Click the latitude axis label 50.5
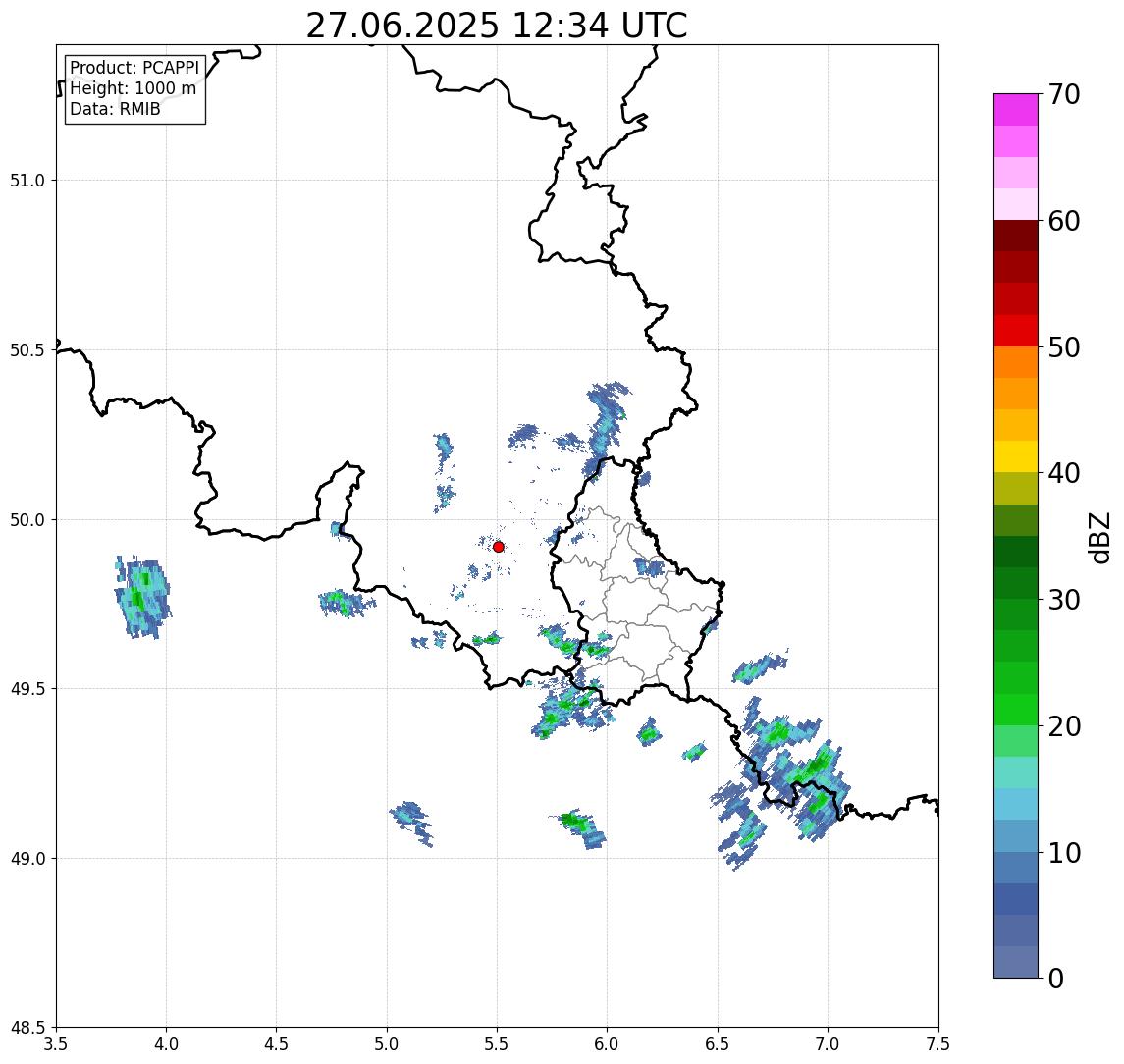Viewport: 1124px width, 1064px height. point(27,350)
